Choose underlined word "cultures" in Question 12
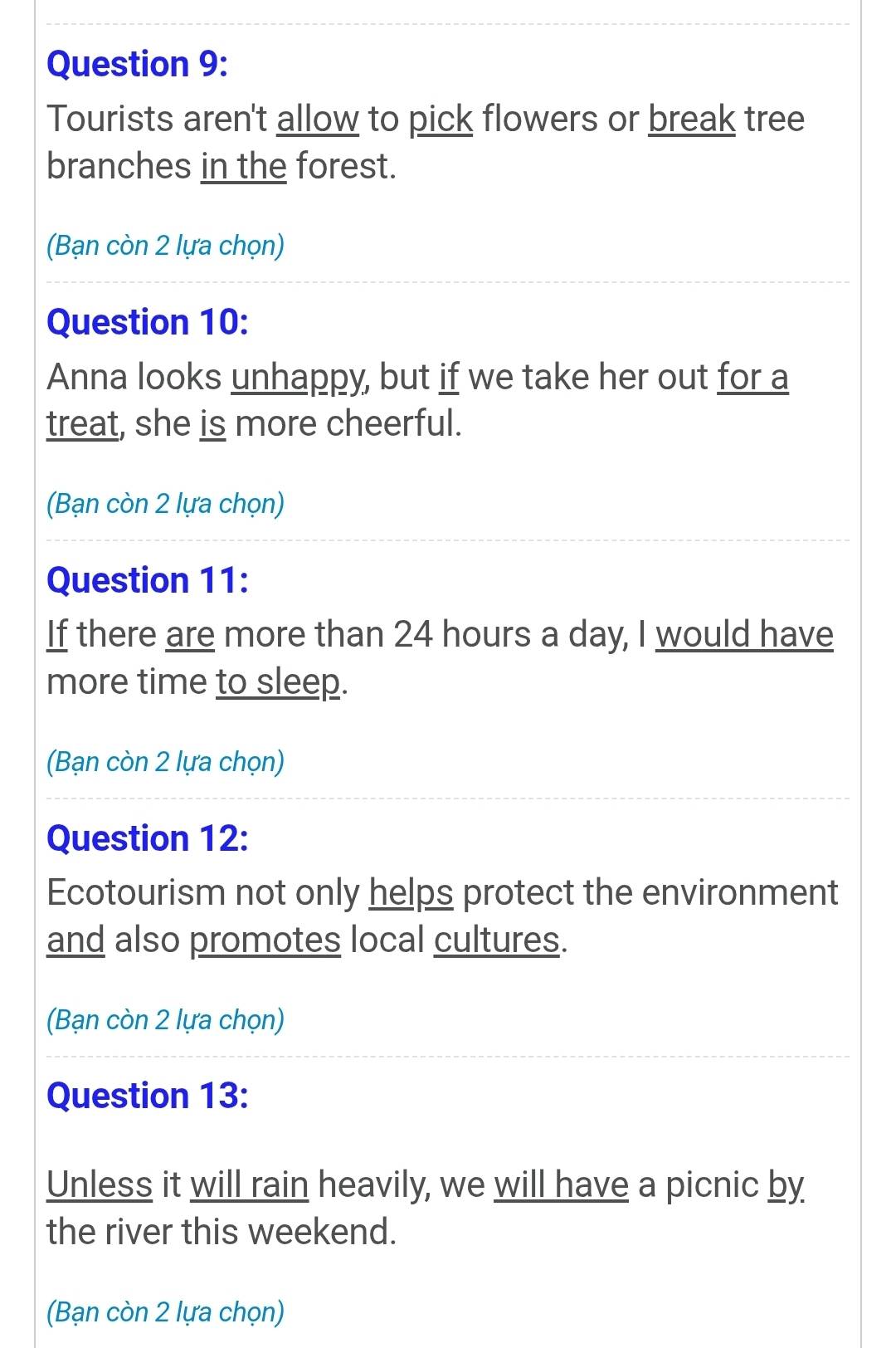Screen dimensions: 896x1348 pos(497,940)
